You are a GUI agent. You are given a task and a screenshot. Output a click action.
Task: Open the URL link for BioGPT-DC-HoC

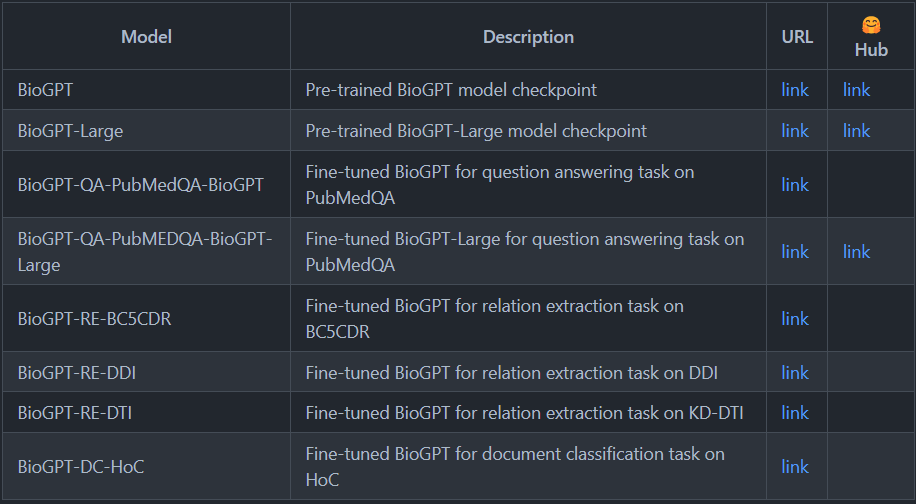tap(795, 467)
